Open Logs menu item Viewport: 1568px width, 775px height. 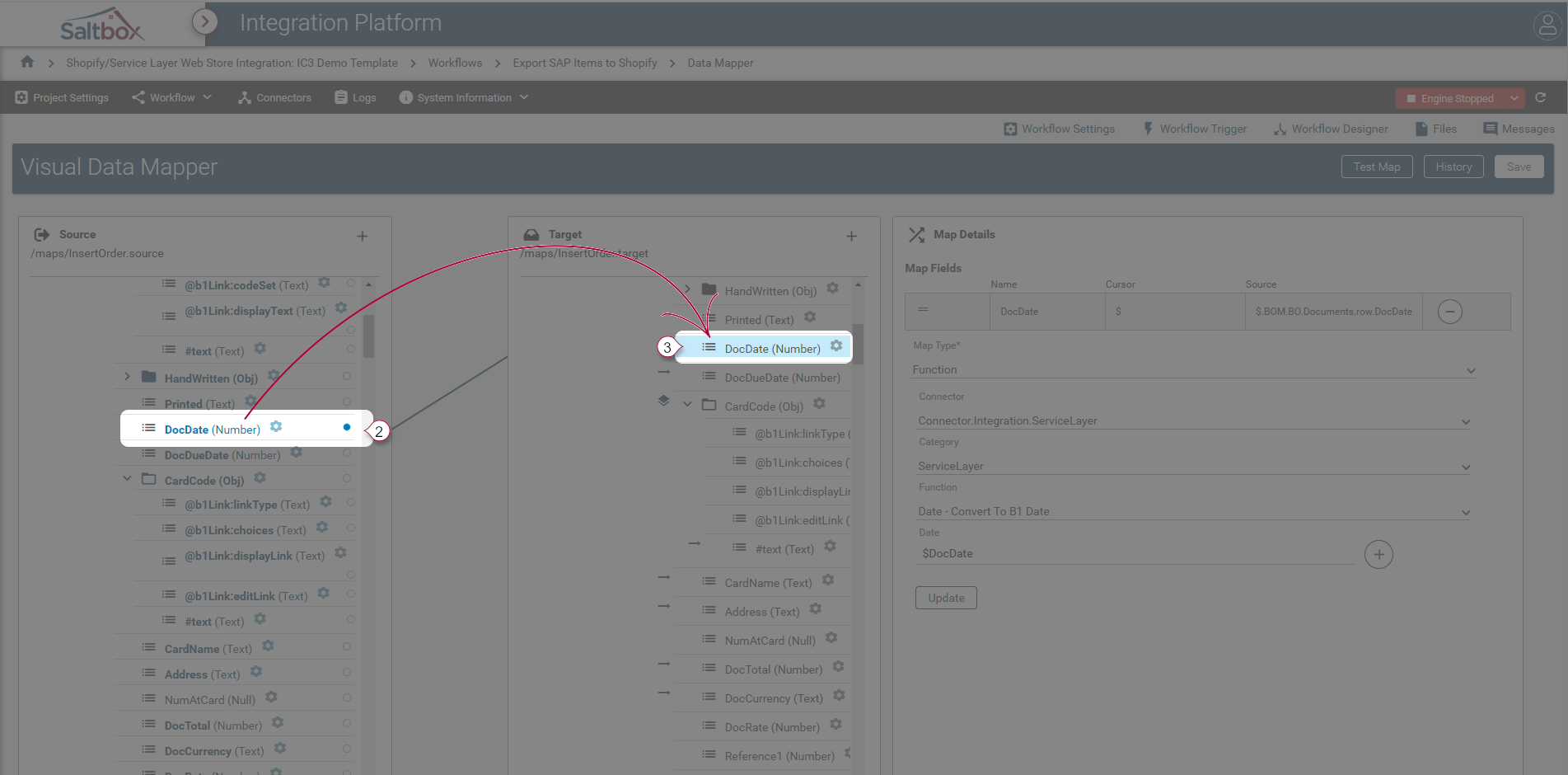(x=355, y=97)
